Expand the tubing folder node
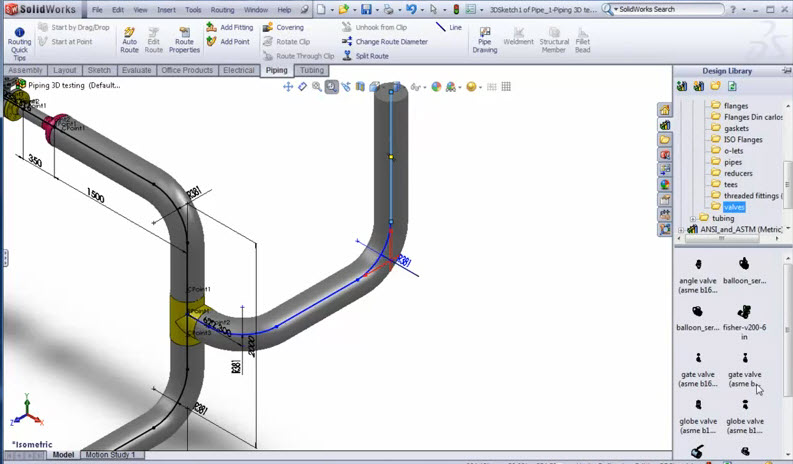793x464 pixels. coord(692,219)
